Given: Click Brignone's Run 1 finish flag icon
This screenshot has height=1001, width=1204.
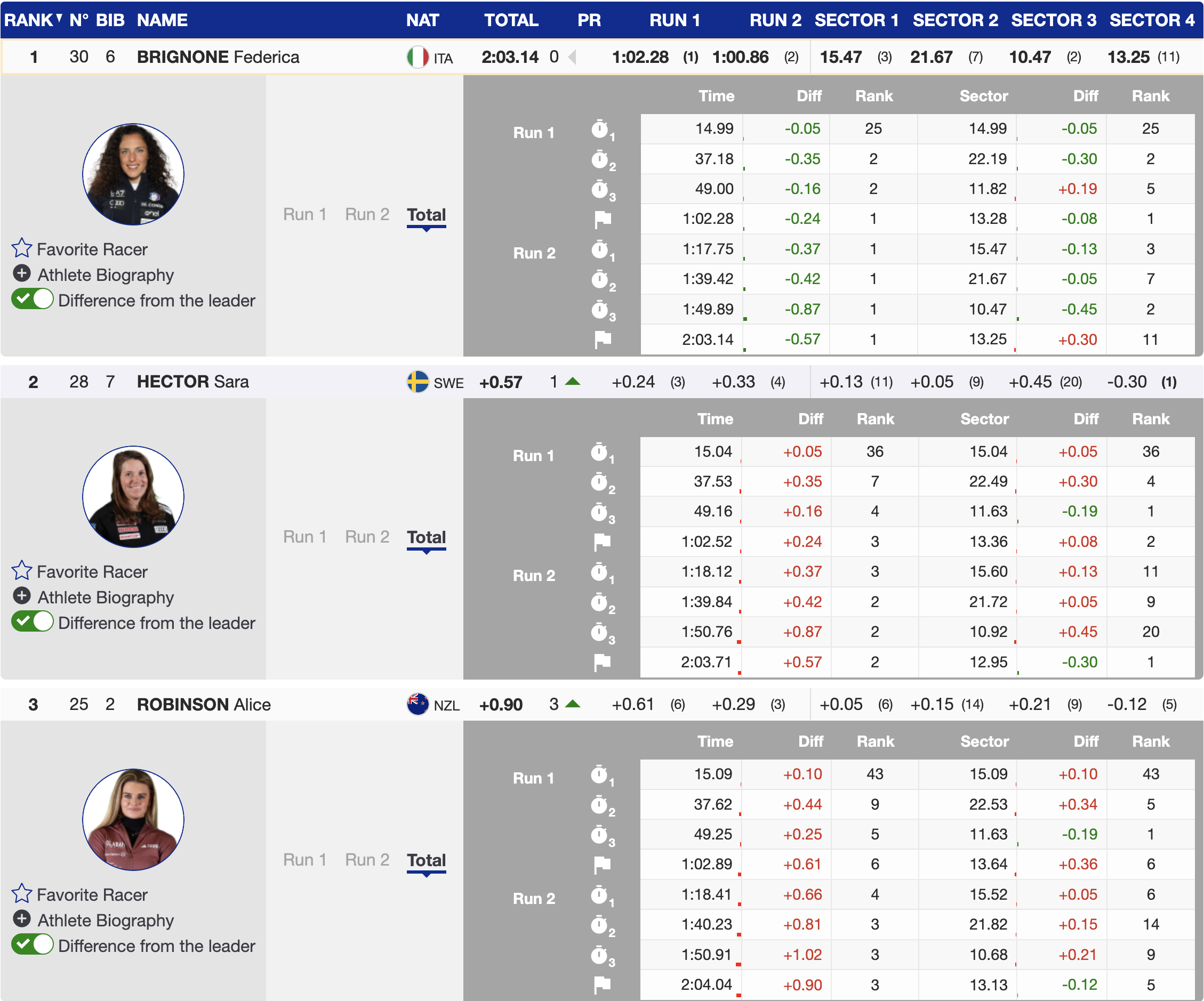Looking at the screenshot, I should [602, 219].
